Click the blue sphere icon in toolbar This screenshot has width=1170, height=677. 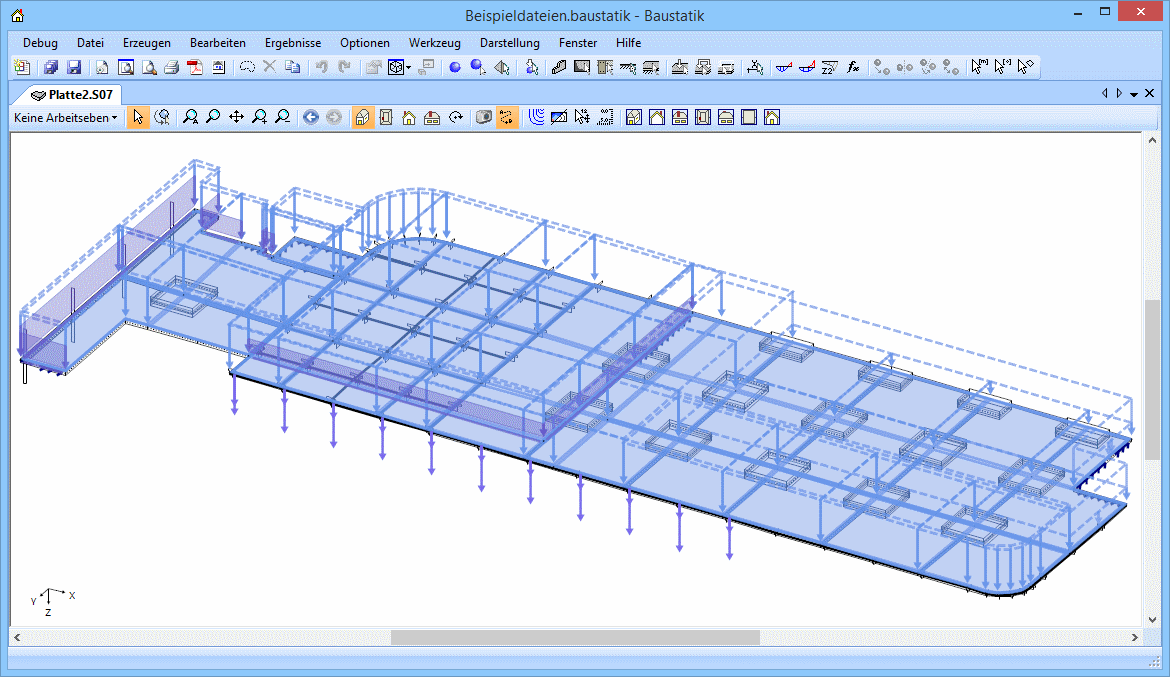click(454, 67)
